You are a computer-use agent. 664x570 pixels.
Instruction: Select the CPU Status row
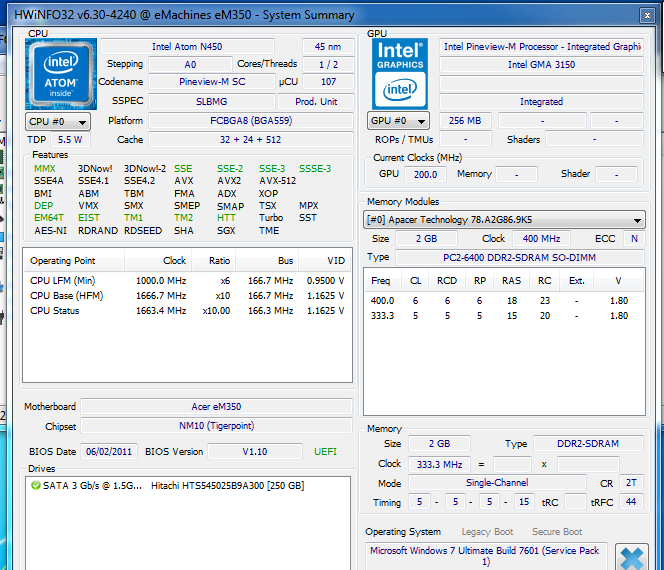[187, 310]
